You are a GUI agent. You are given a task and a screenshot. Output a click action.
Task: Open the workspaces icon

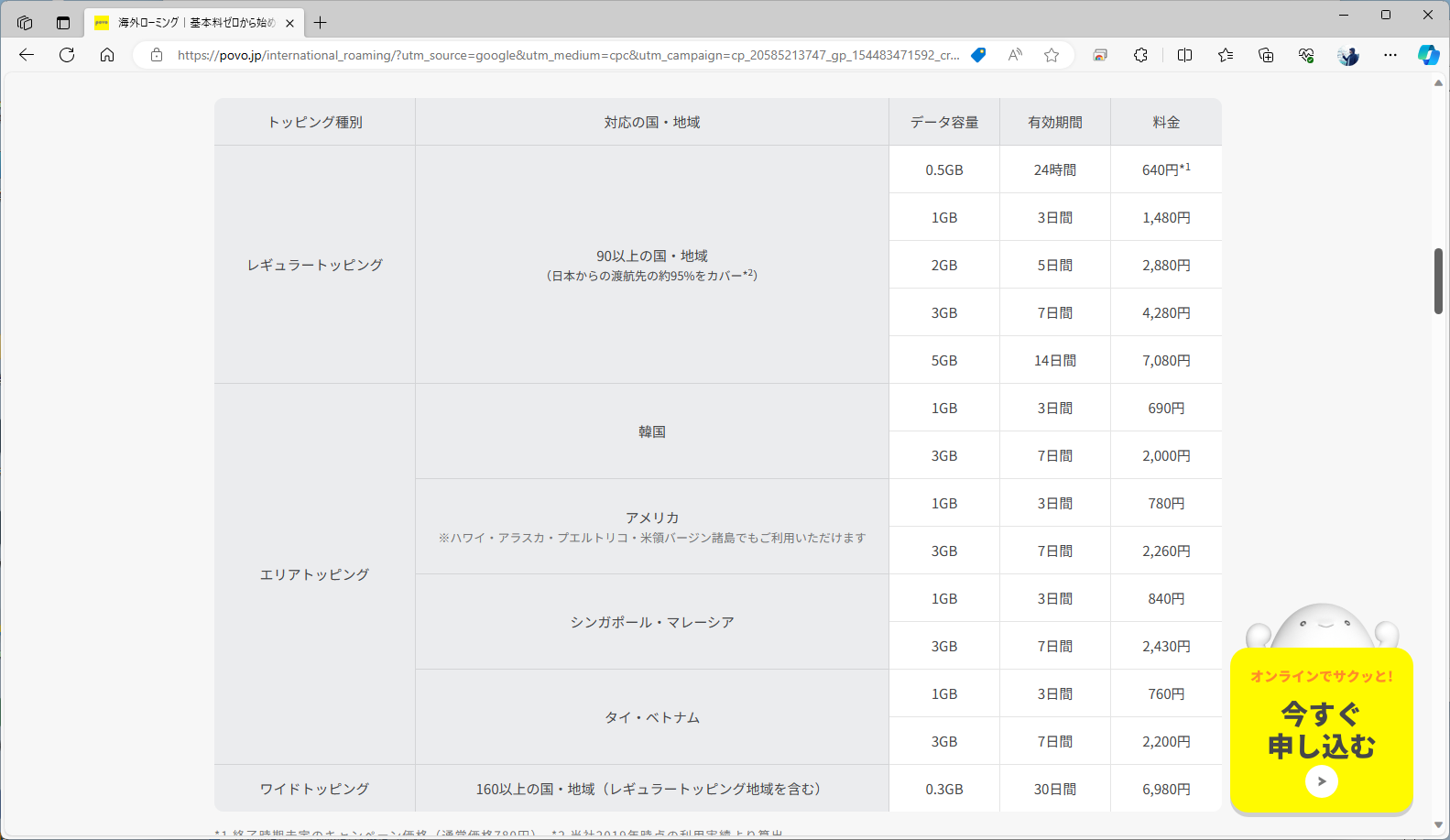click(25, 23)
